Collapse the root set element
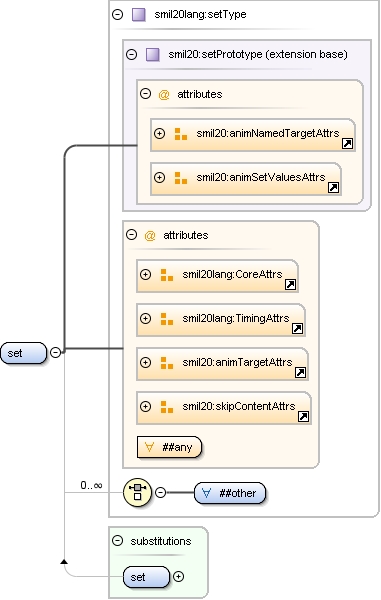Image resolution: width=381 pixels, height=600 pixels. pos(55,352)
